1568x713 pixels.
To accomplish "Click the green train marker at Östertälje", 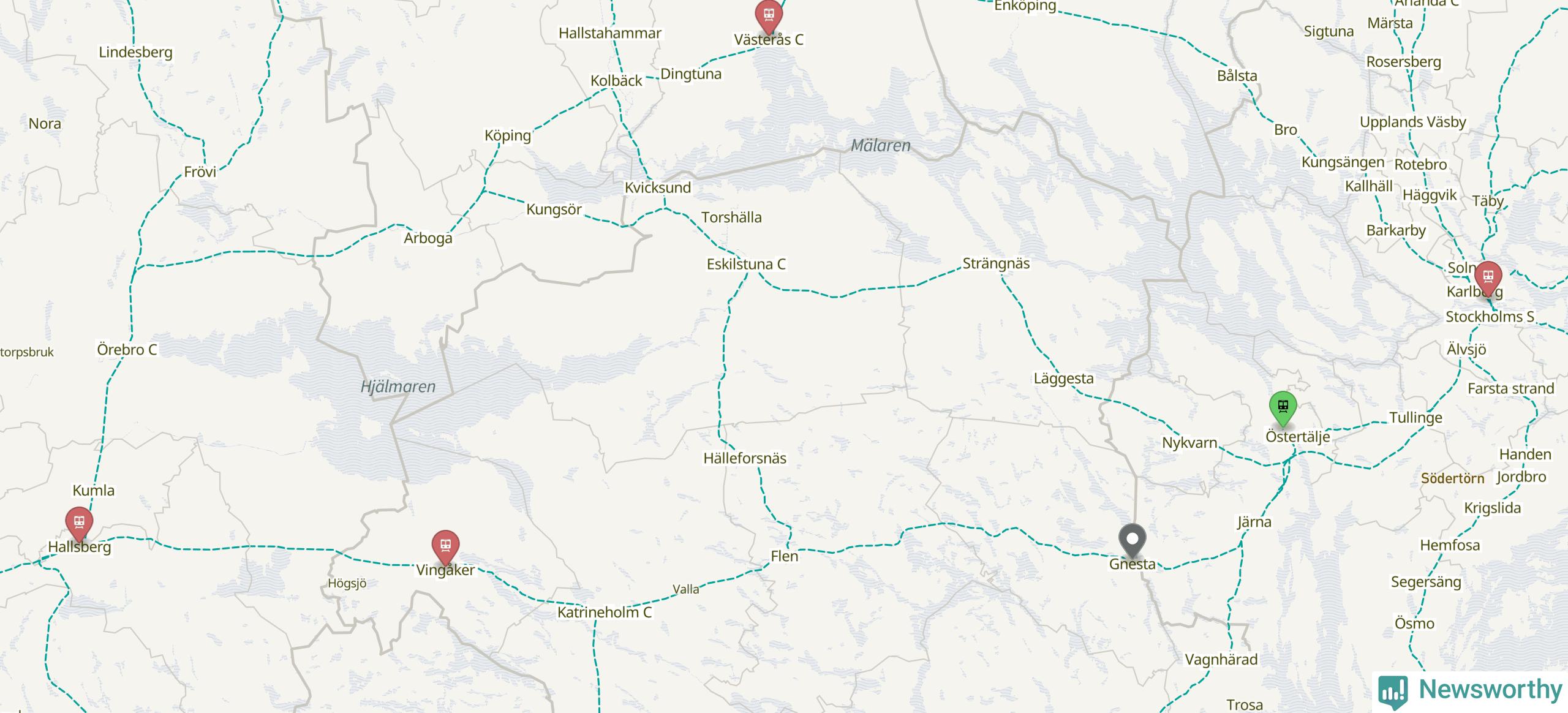I will (1283, 407).
